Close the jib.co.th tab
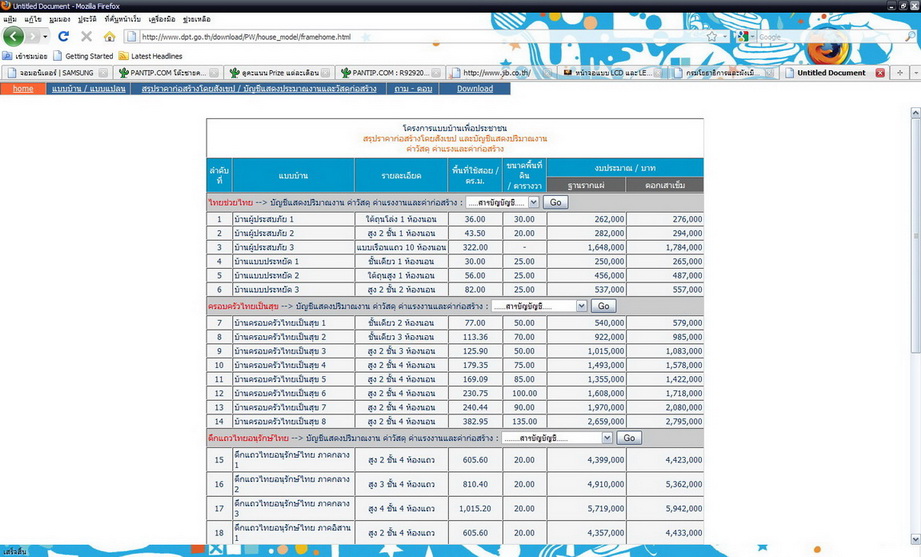 point(547,73)
